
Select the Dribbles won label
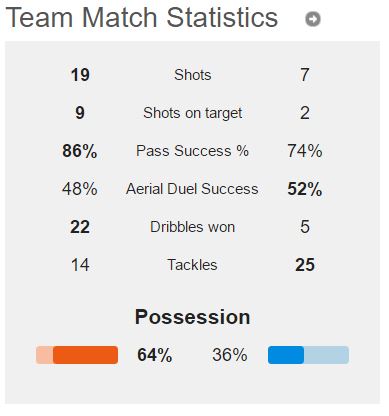(193, 227)
